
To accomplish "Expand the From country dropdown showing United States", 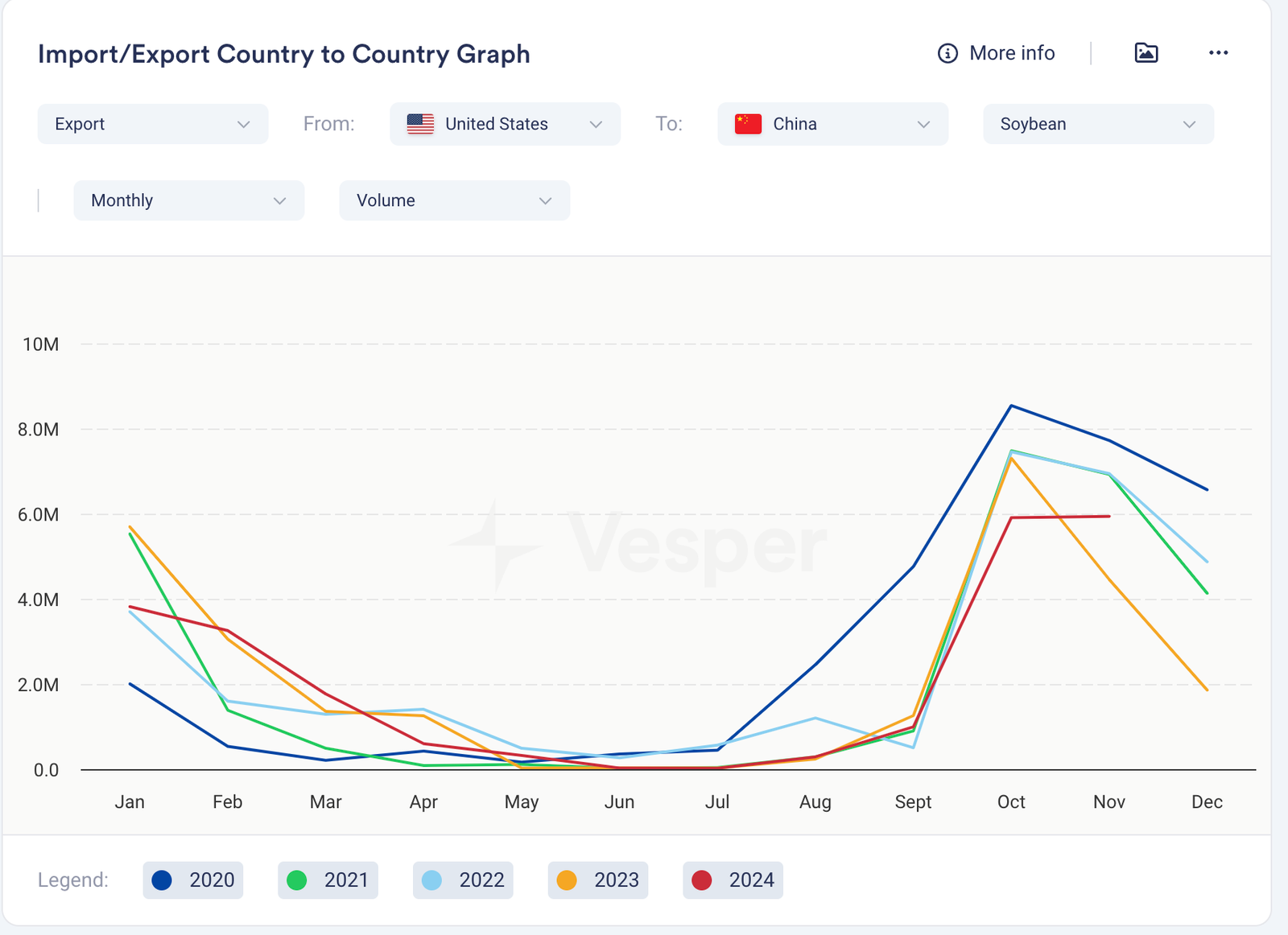I will click(x=505, y=124).
